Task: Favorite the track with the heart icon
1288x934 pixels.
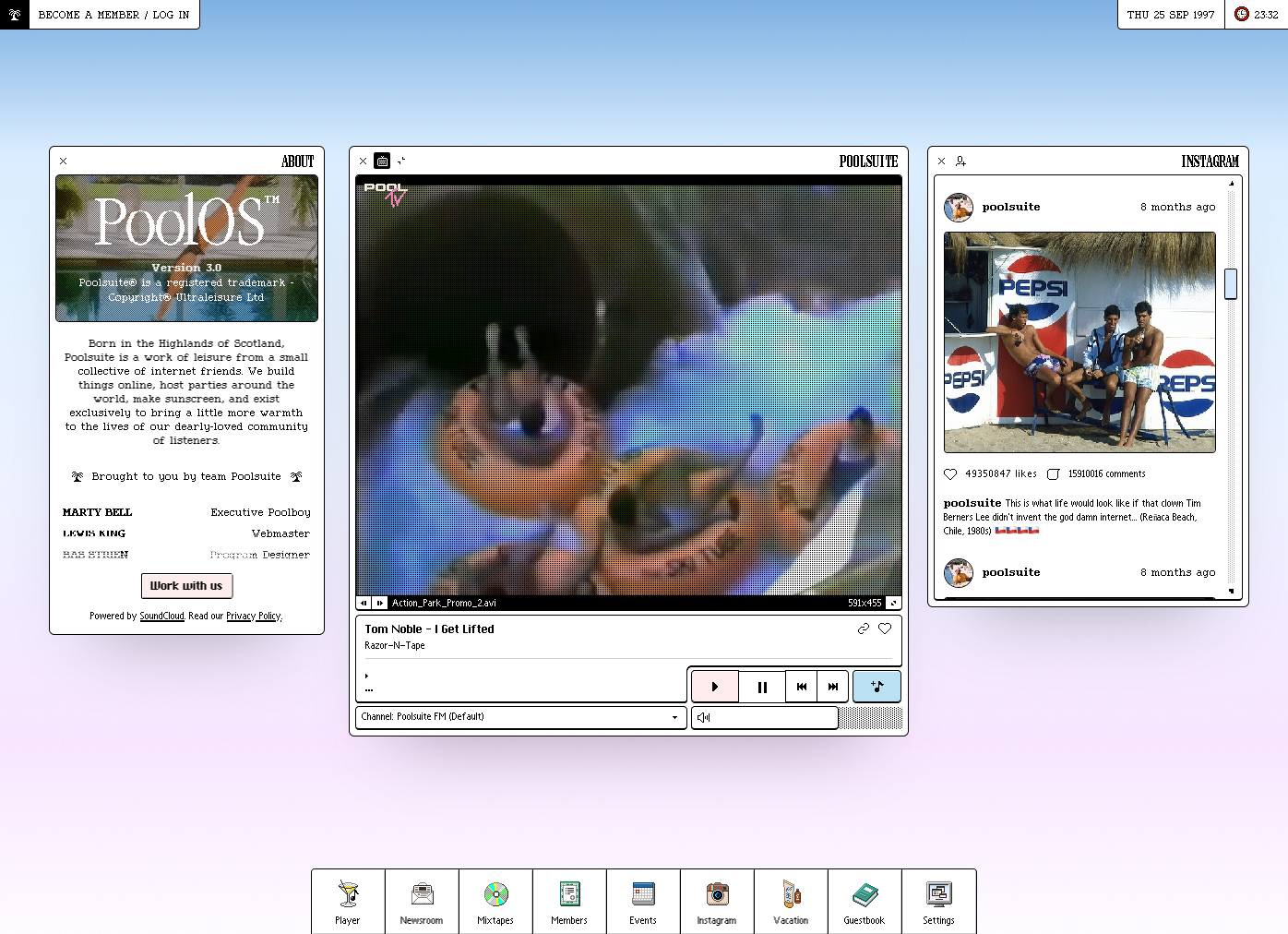Action: point(885,629)
